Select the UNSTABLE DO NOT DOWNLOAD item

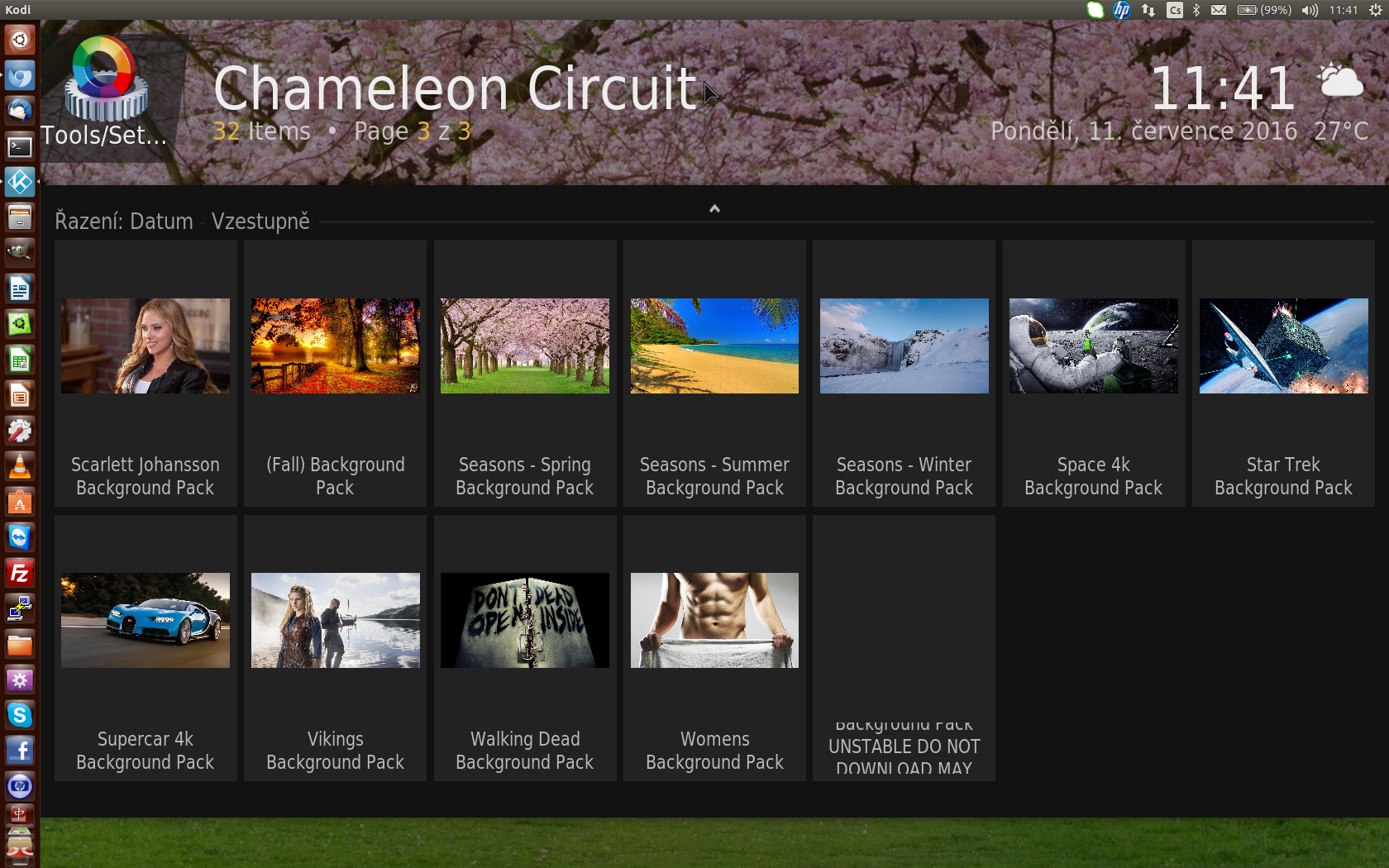tap(904, 648)
